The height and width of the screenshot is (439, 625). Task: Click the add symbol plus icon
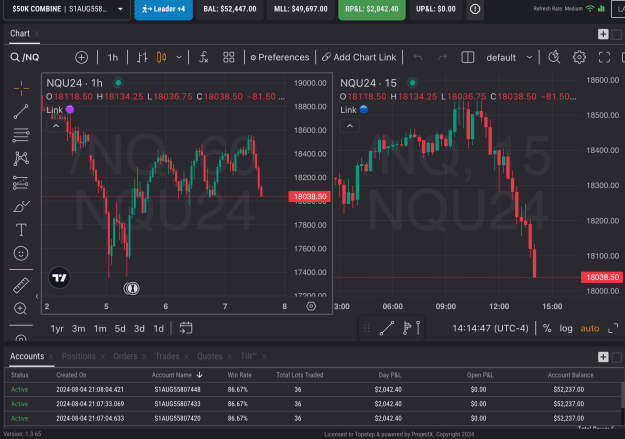coord(81,57)
